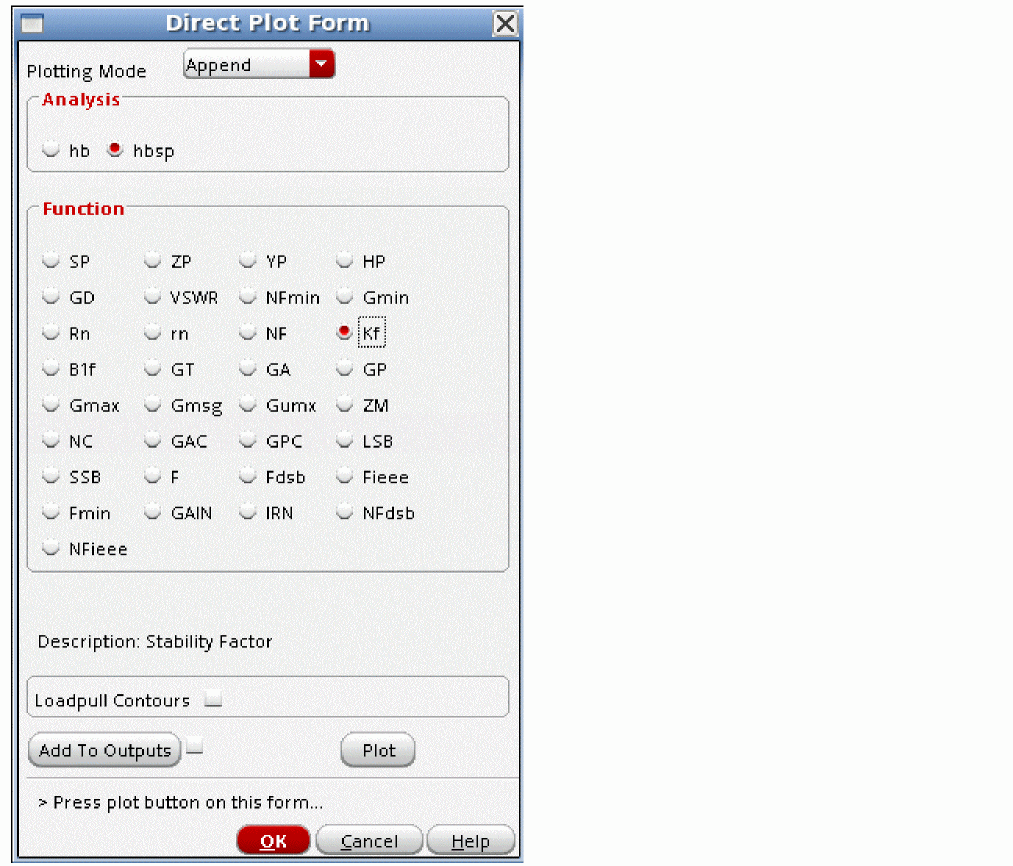Choose the ZP function

point(152,260)
